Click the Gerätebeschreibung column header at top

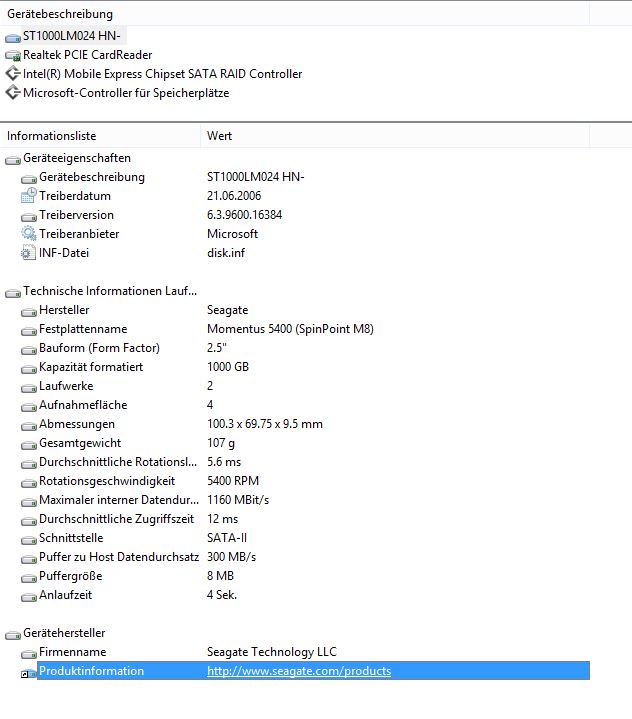pyautogui.click(x=60, y=14)
